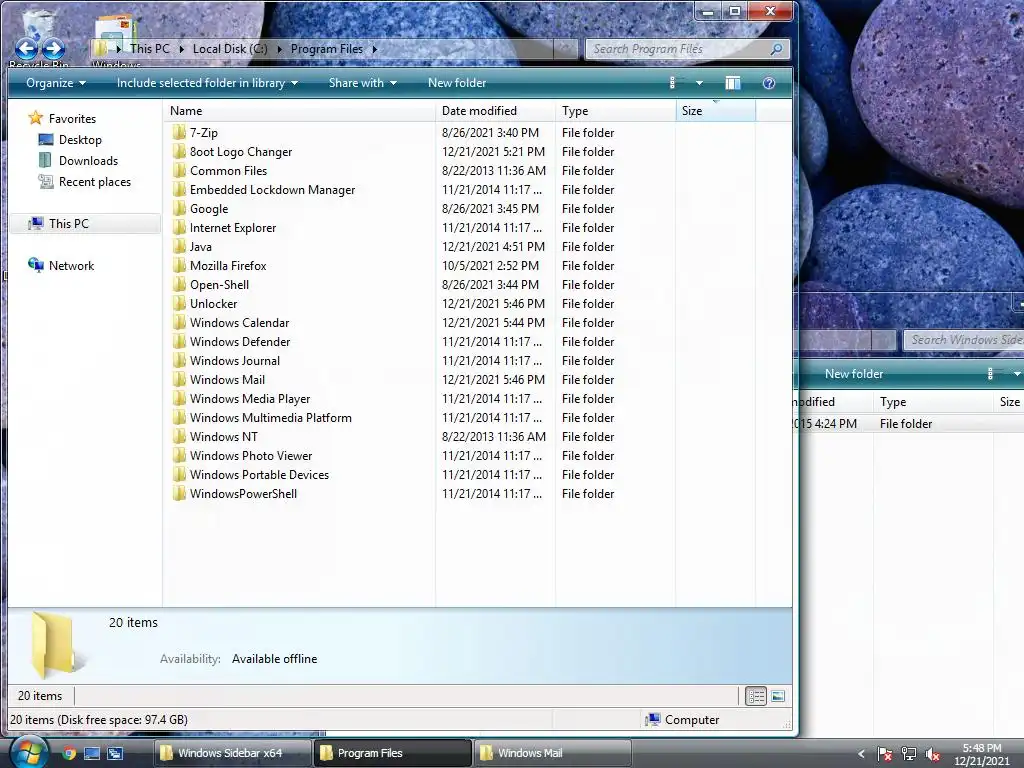The width and height of the screenshot is (1024, 768).
Task: Click the show desktop icon in quick launch
Action: 92,753
